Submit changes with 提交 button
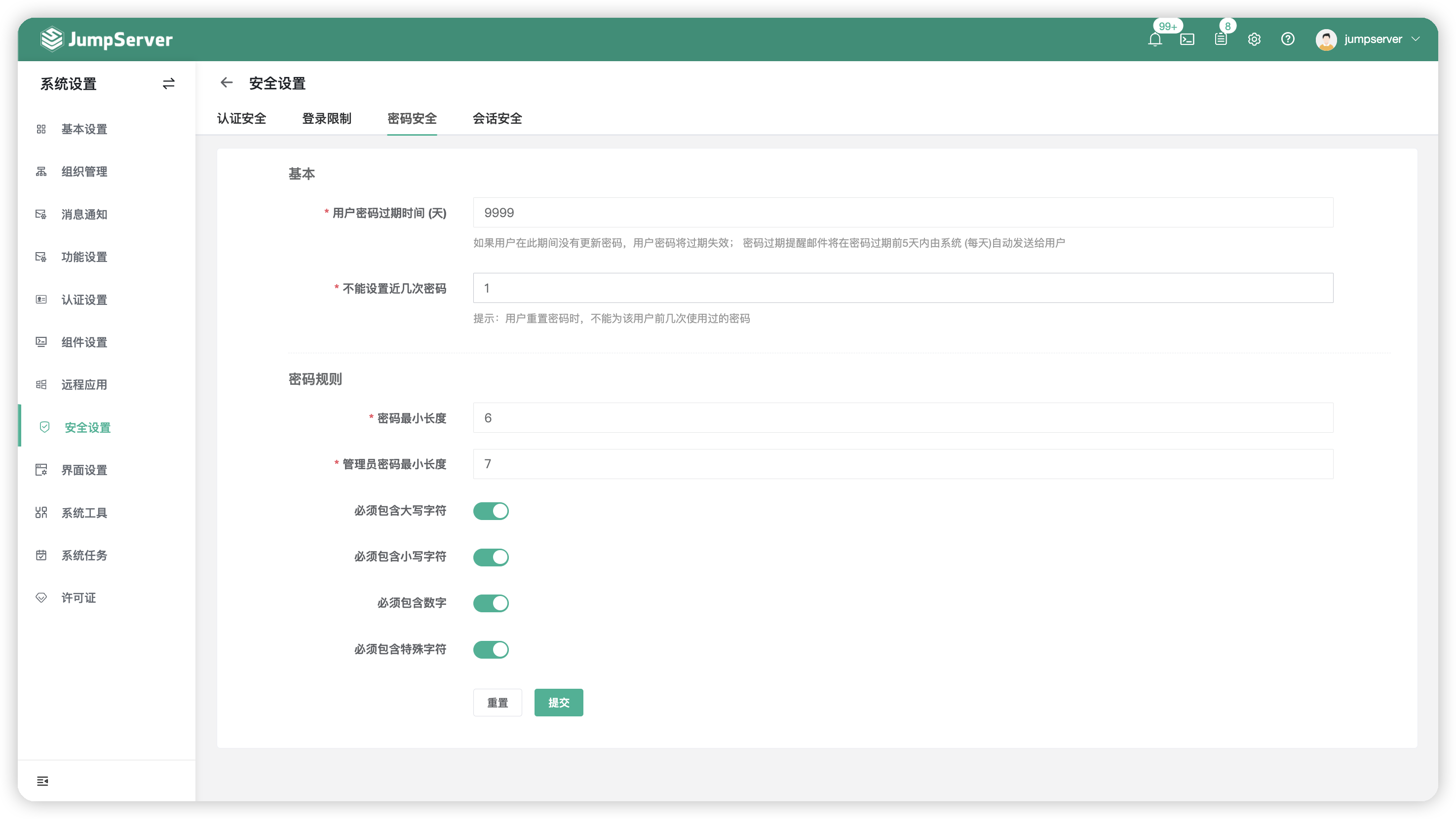Image resolution: width=1456 pixels, height=819 pixels. 558,702
